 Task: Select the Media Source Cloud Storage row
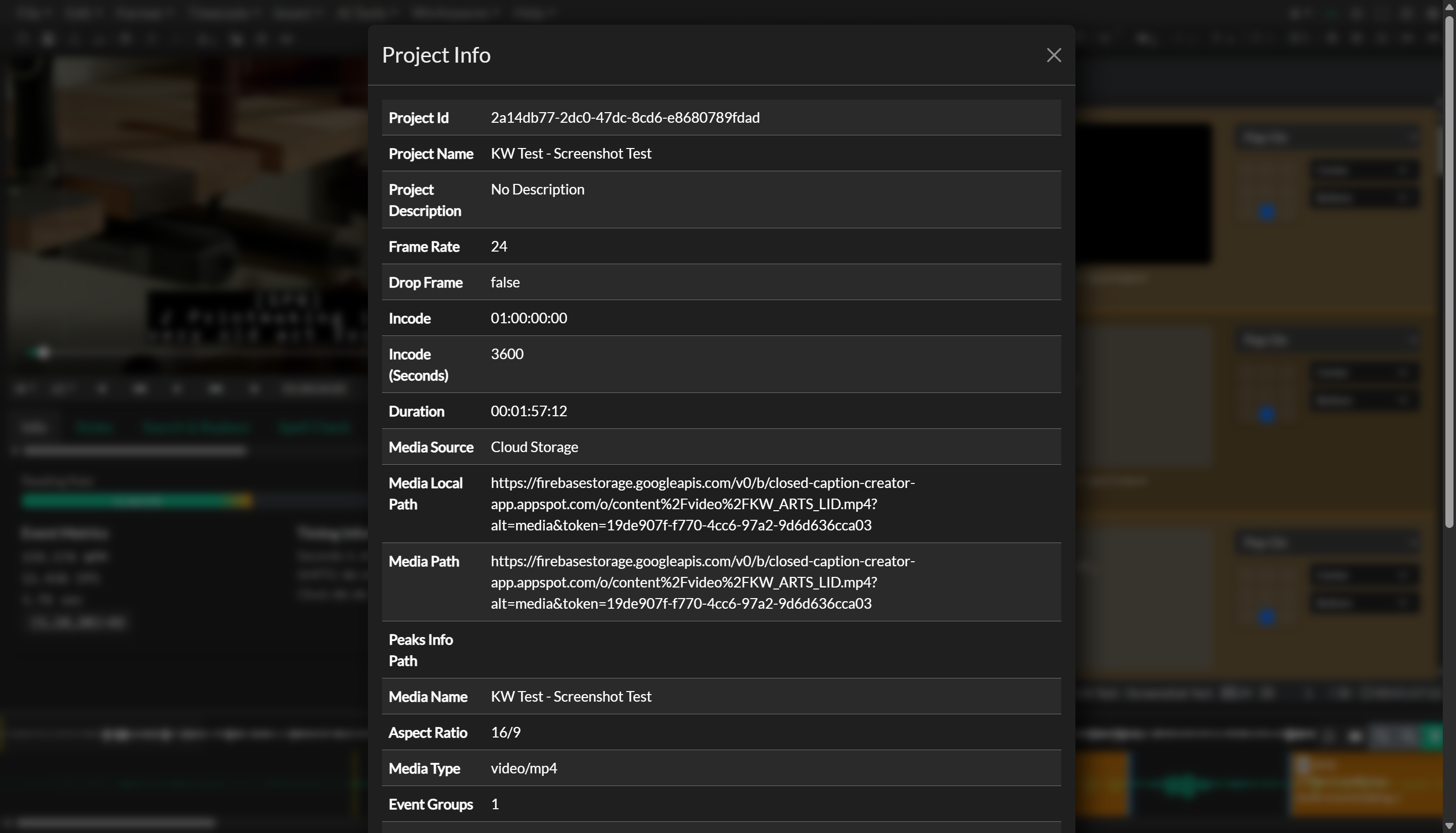534,447
